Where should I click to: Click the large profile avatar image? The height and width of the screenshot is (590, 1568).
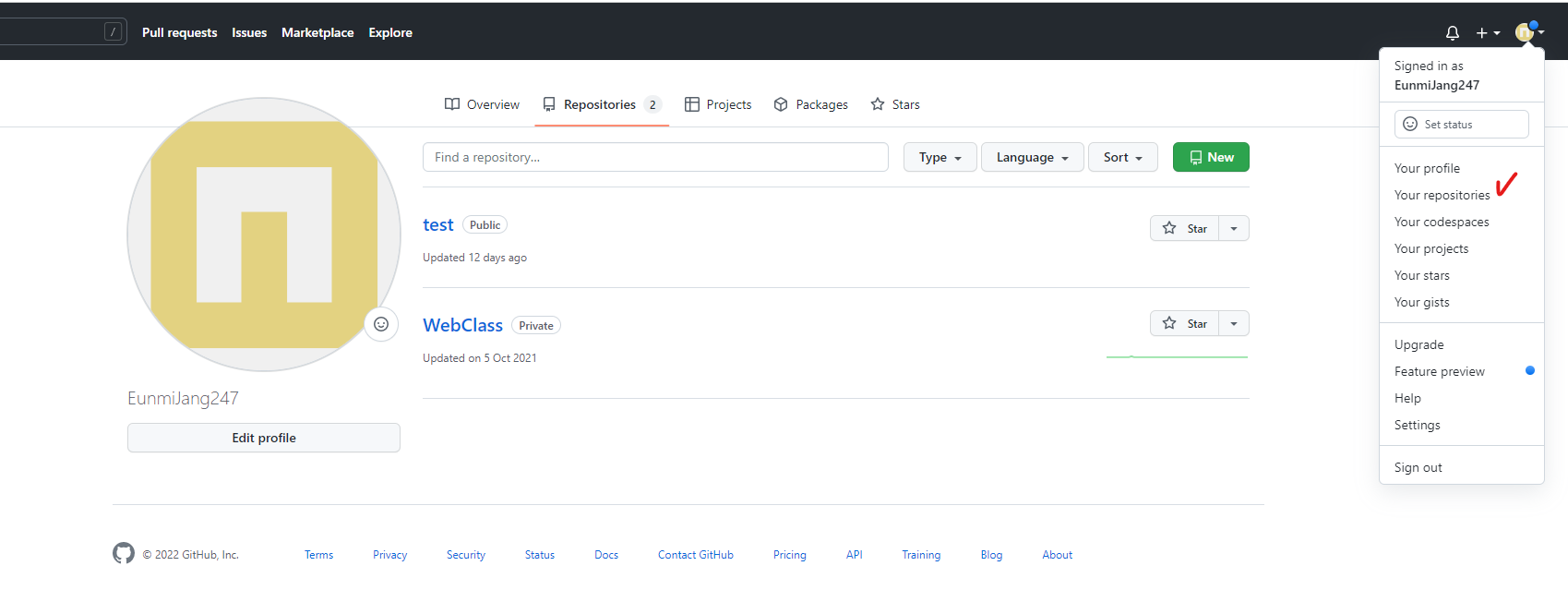(264, 235)
